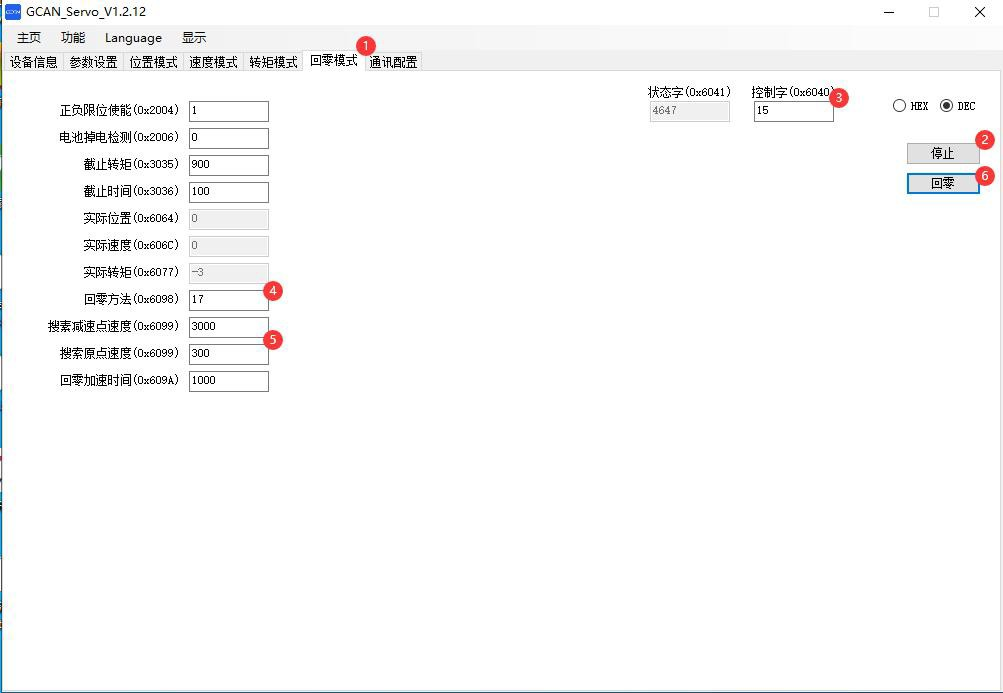
Task: Switch to the 参数设置 tab
Action: [93, 62]
